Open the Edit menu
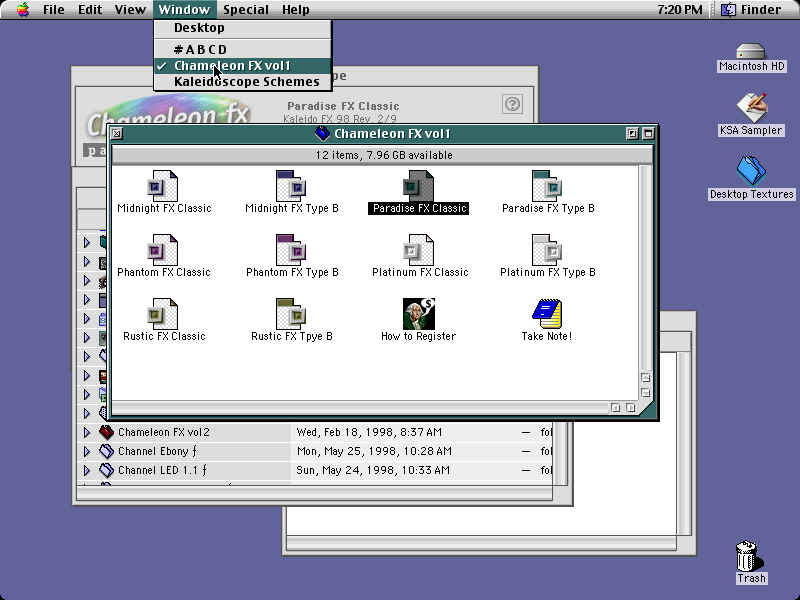 click(x=90, y=9)
